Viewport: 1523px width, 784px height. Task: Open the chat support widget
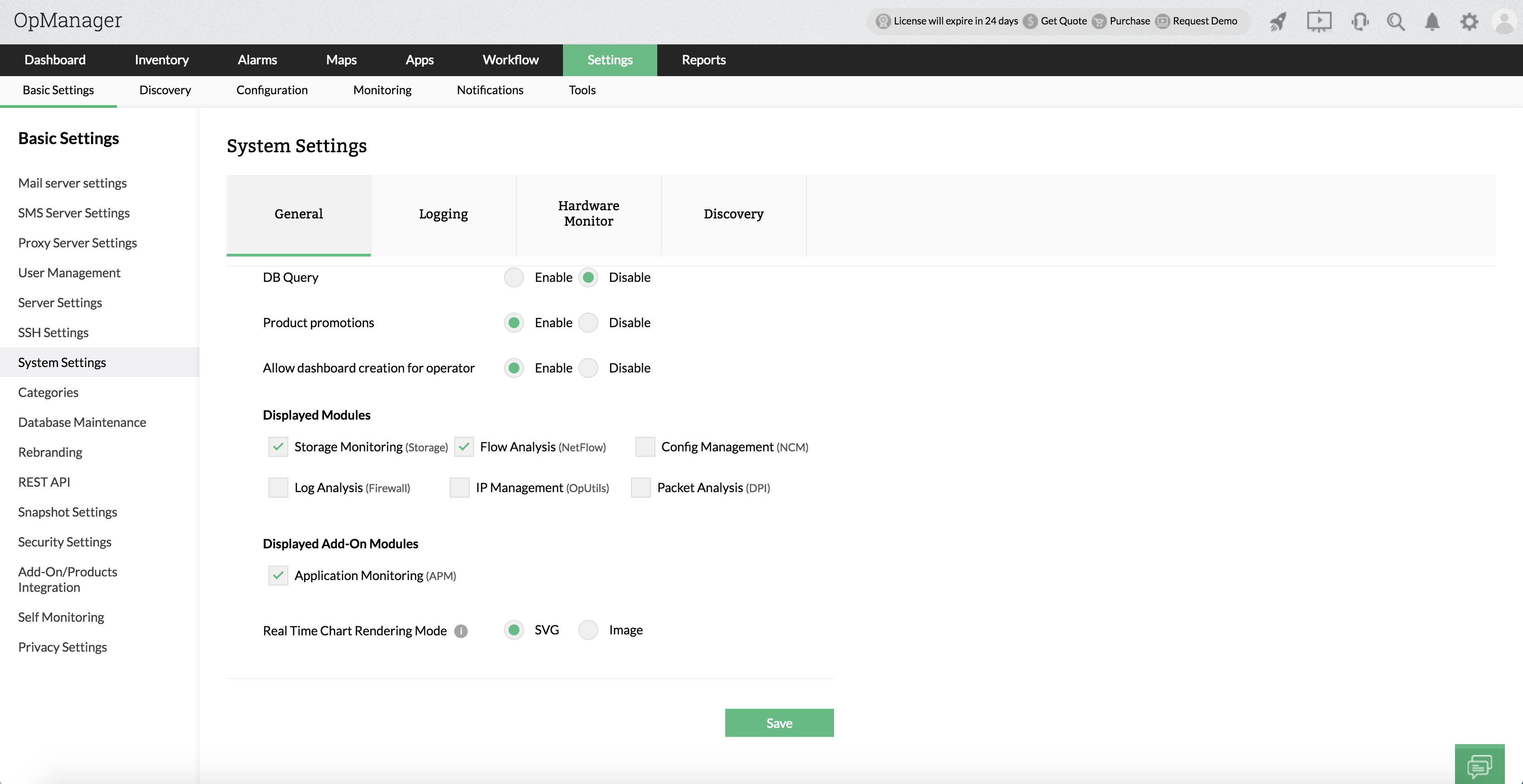point(1479,766)
